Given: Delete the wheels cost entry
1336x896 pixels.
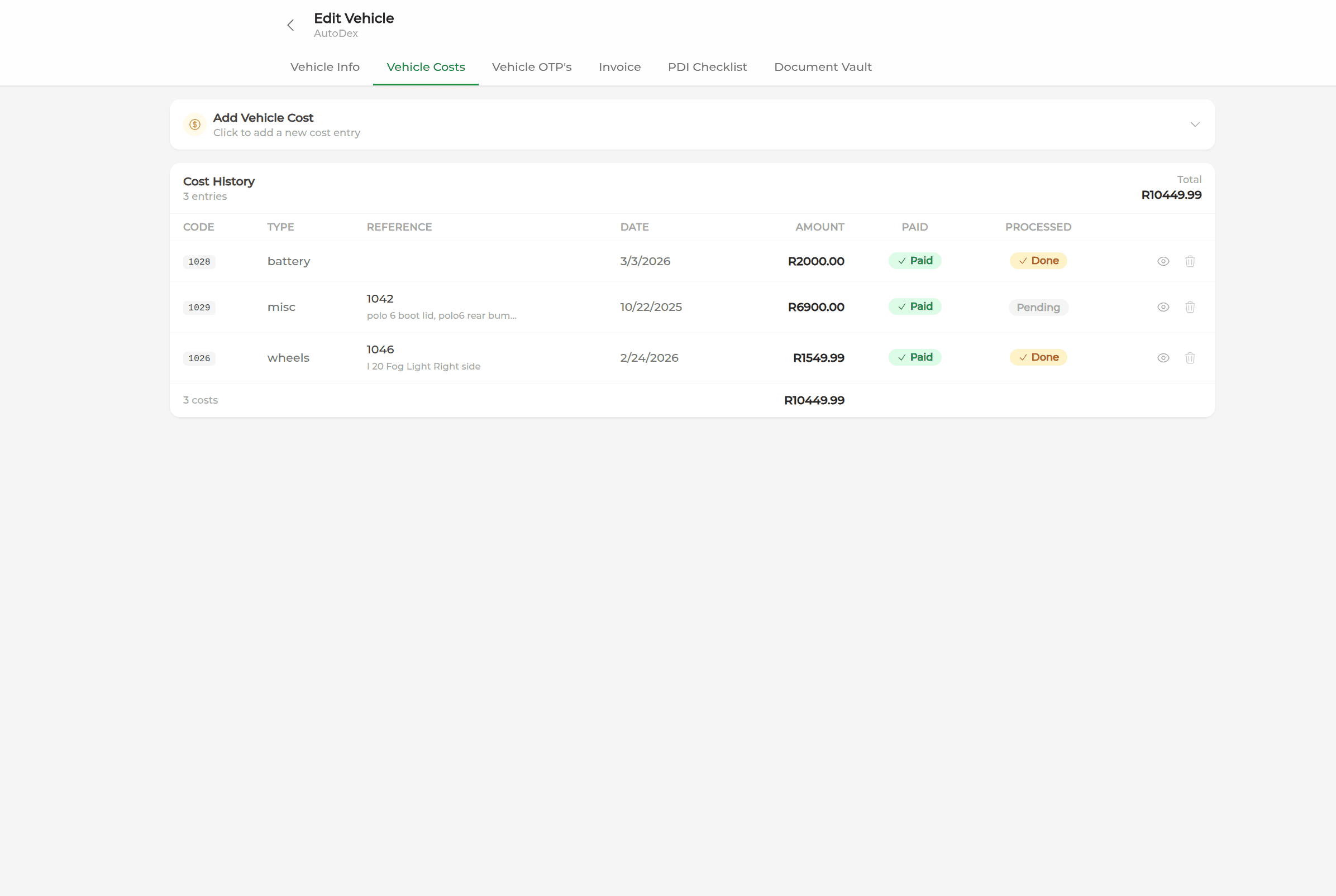Looking at the screenshot, I should tap(1190, 358).
